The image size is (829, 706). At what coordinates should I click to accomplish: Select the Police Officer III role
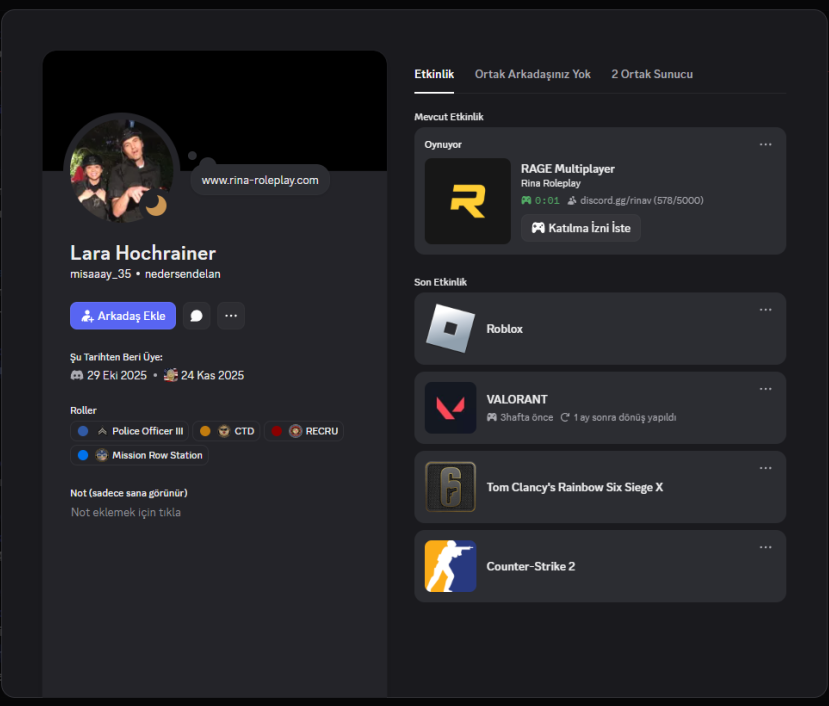130,431
